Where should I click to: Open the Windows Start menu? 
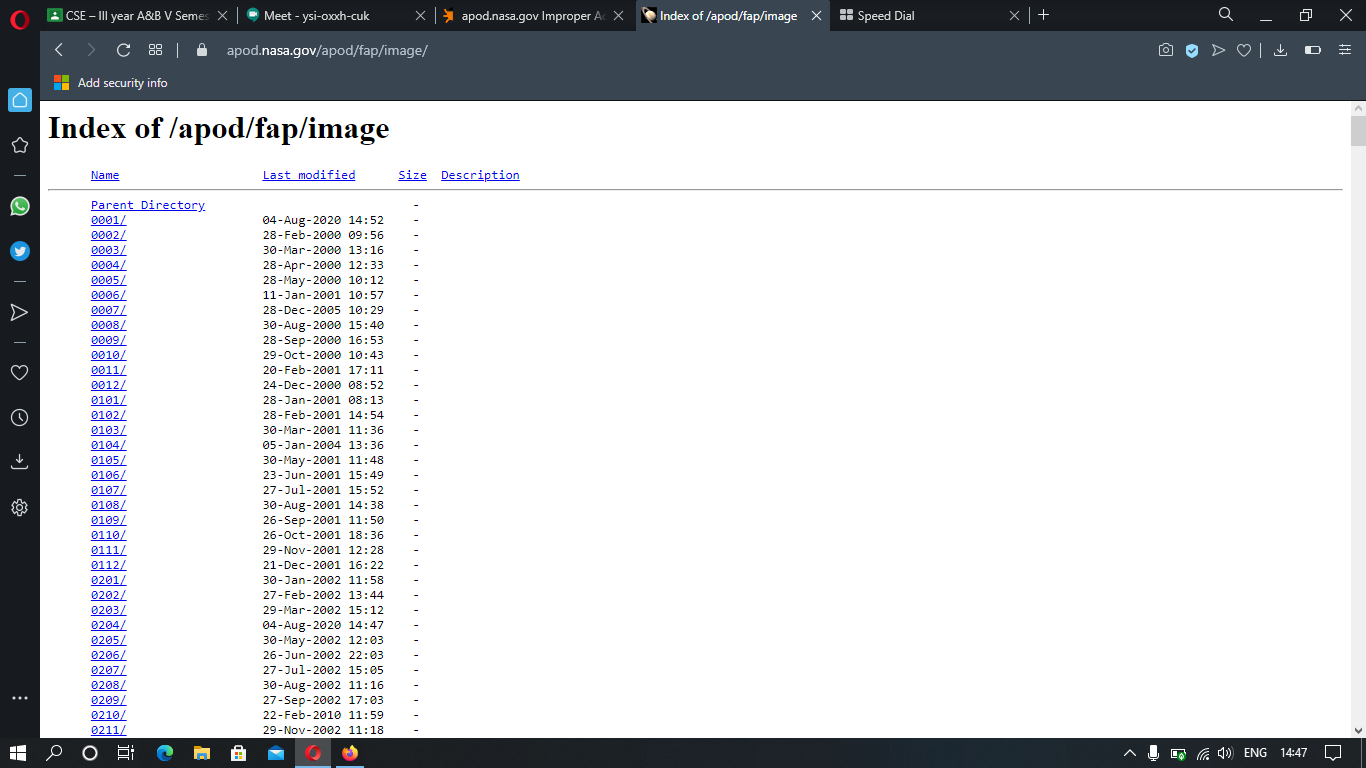(x=18, y=753)
